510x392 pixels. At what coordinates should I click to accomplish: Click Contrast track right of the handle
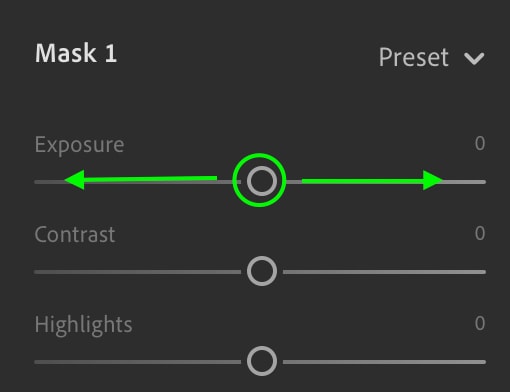pyautogui.click(x=384, y=272)
